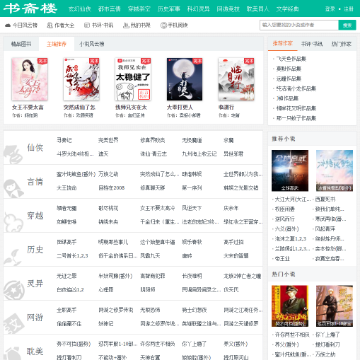
Task: Click the 历史 category leaf icon
Action: click(x=13, y=257)
